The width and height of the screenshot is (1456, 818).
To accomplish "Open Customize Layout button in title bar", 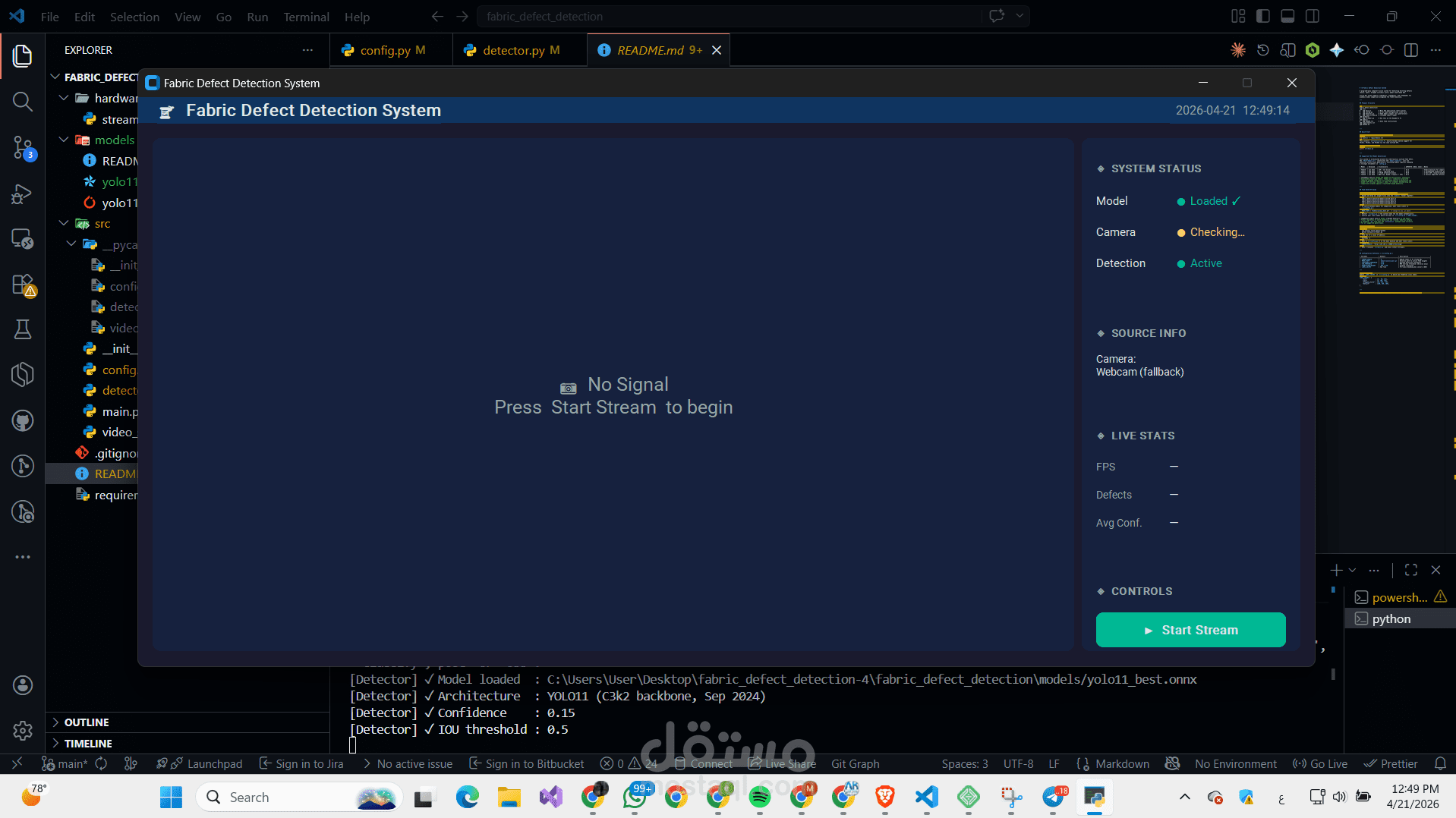I will pos(1238,16).
